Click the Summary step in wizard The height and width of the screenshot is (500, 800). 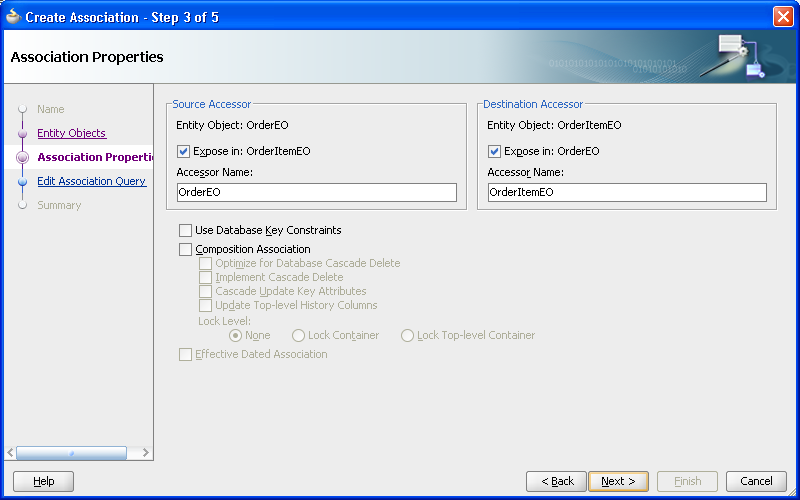(59, 205)
